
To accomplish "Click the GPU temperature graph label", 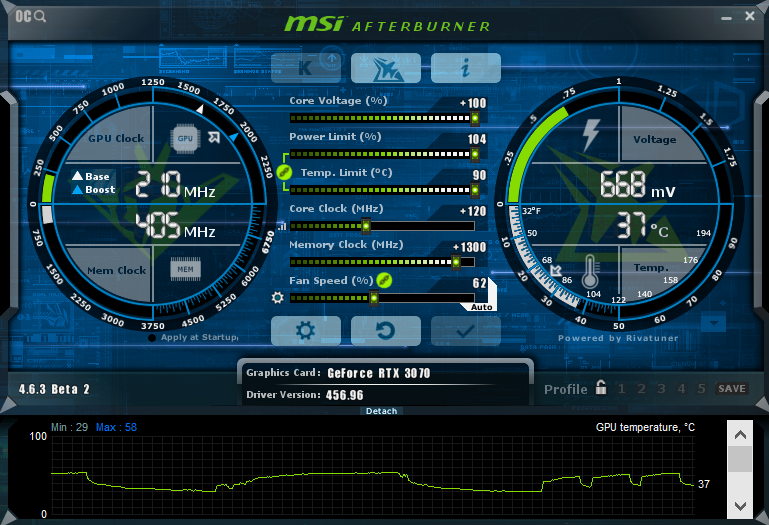I will click(645, 427).
